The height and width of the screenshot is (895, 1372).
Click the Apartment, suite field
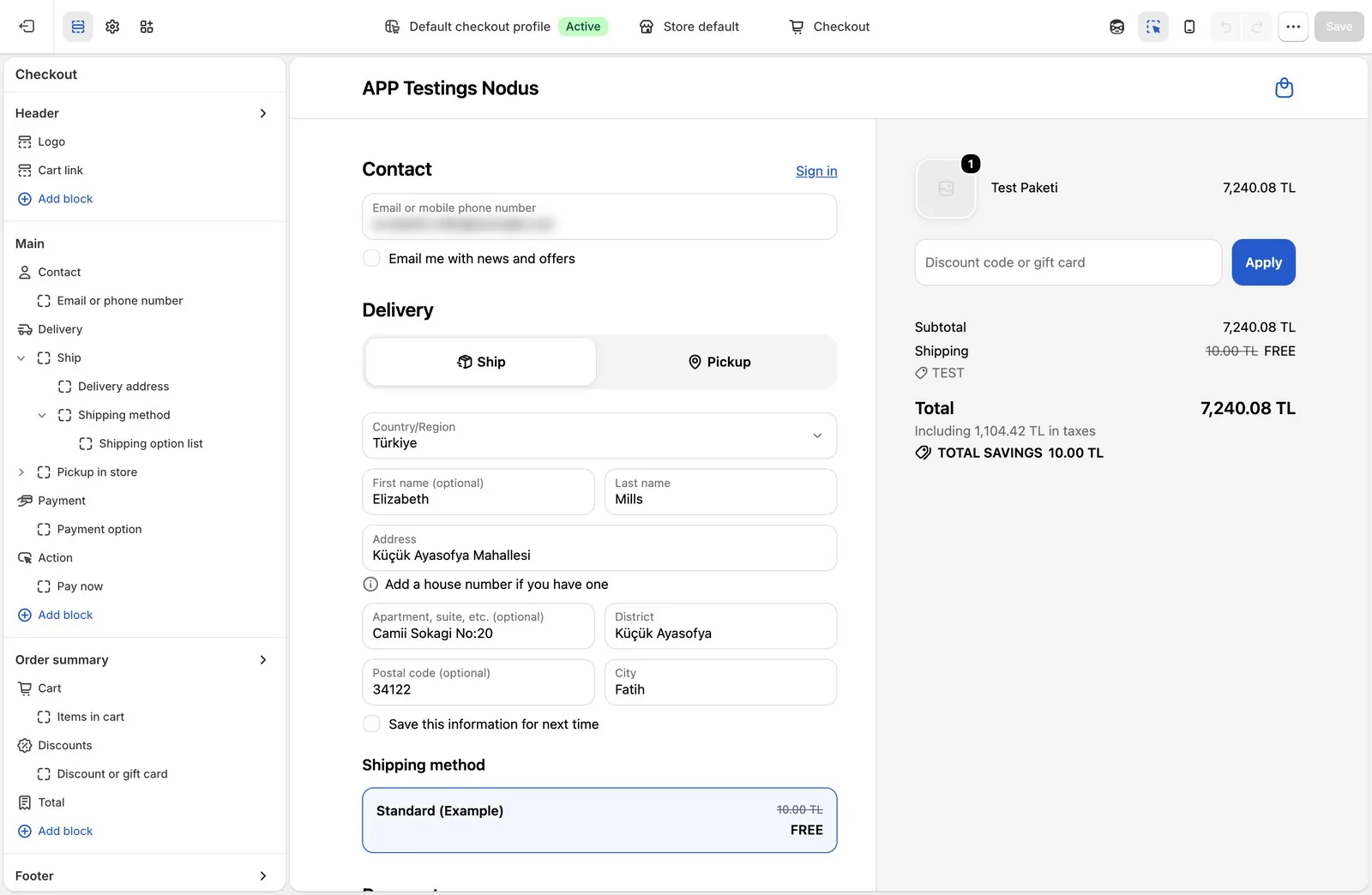[478, 626]
